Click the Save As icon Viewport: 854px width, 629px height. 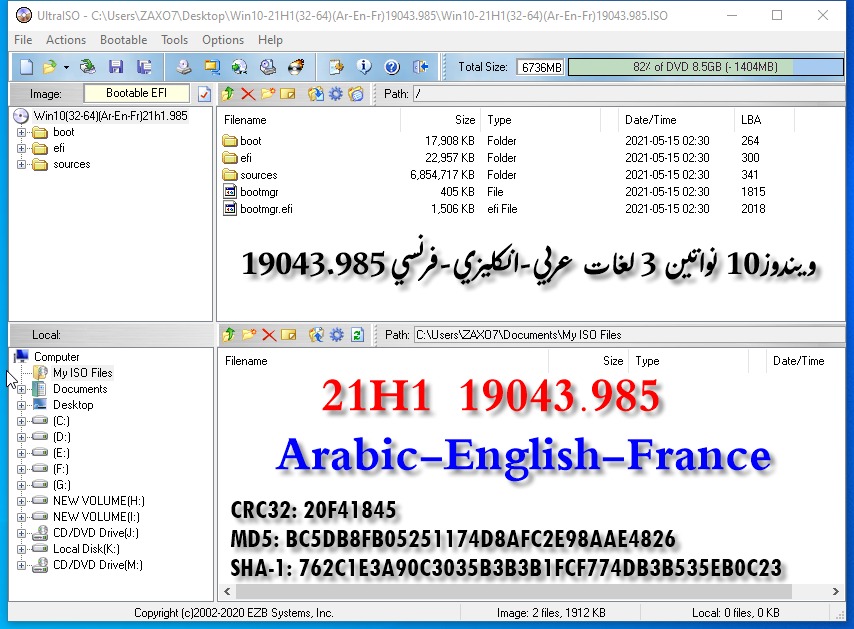(x=144, y=67)
